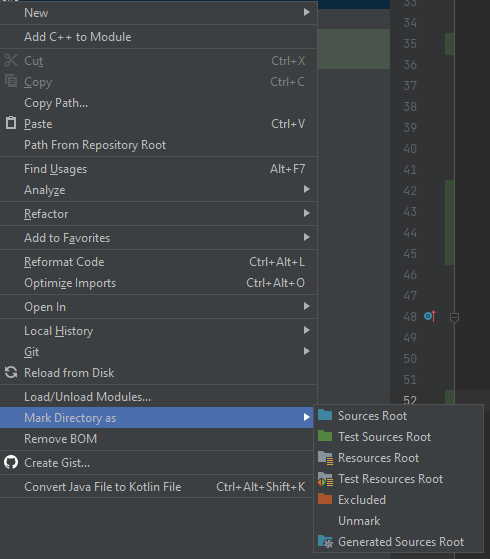Viewport: 490px width, 559px height.
Task: Choose Reformat Code
Action: click(x=159, y=262)
